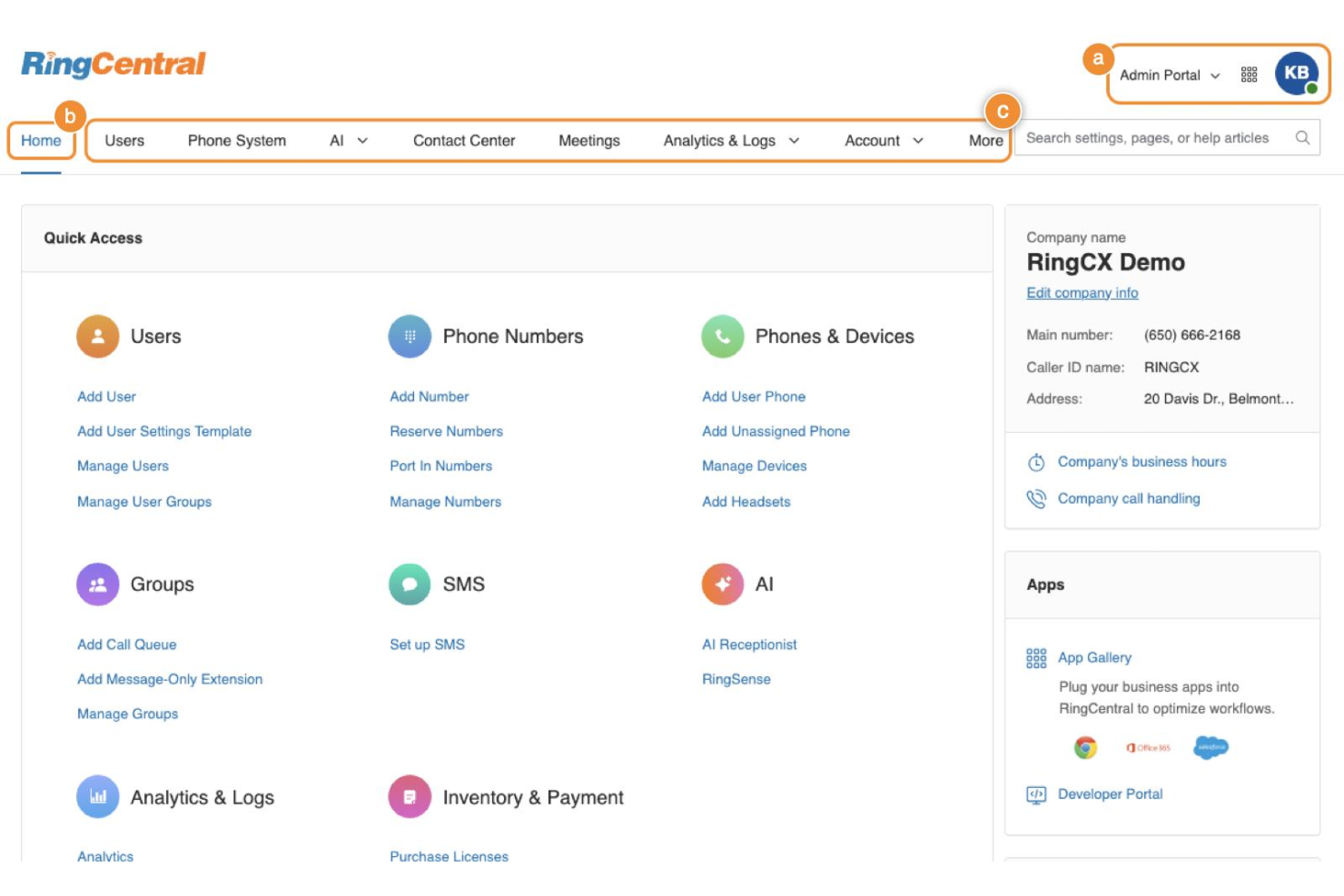Viewport: 1344px width, 896px height.
Task: Open the KB user profile avatar
Action: point(1297,74)
